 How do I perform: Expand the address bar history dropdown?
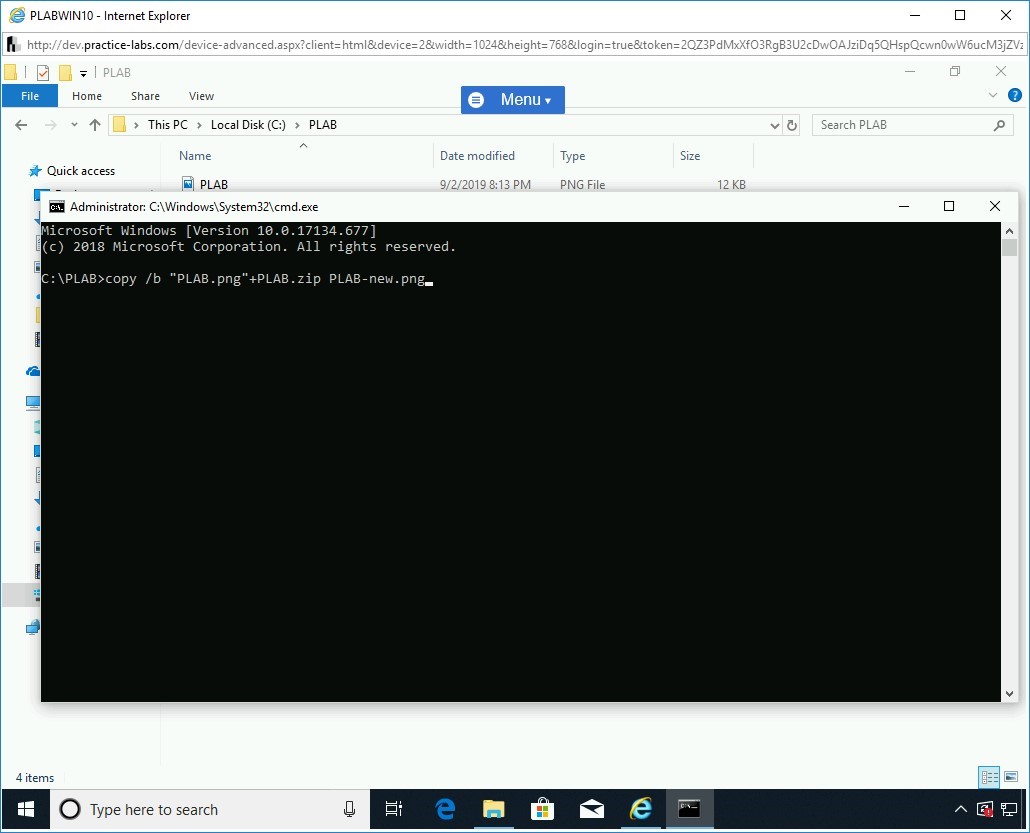coord(774,126)
